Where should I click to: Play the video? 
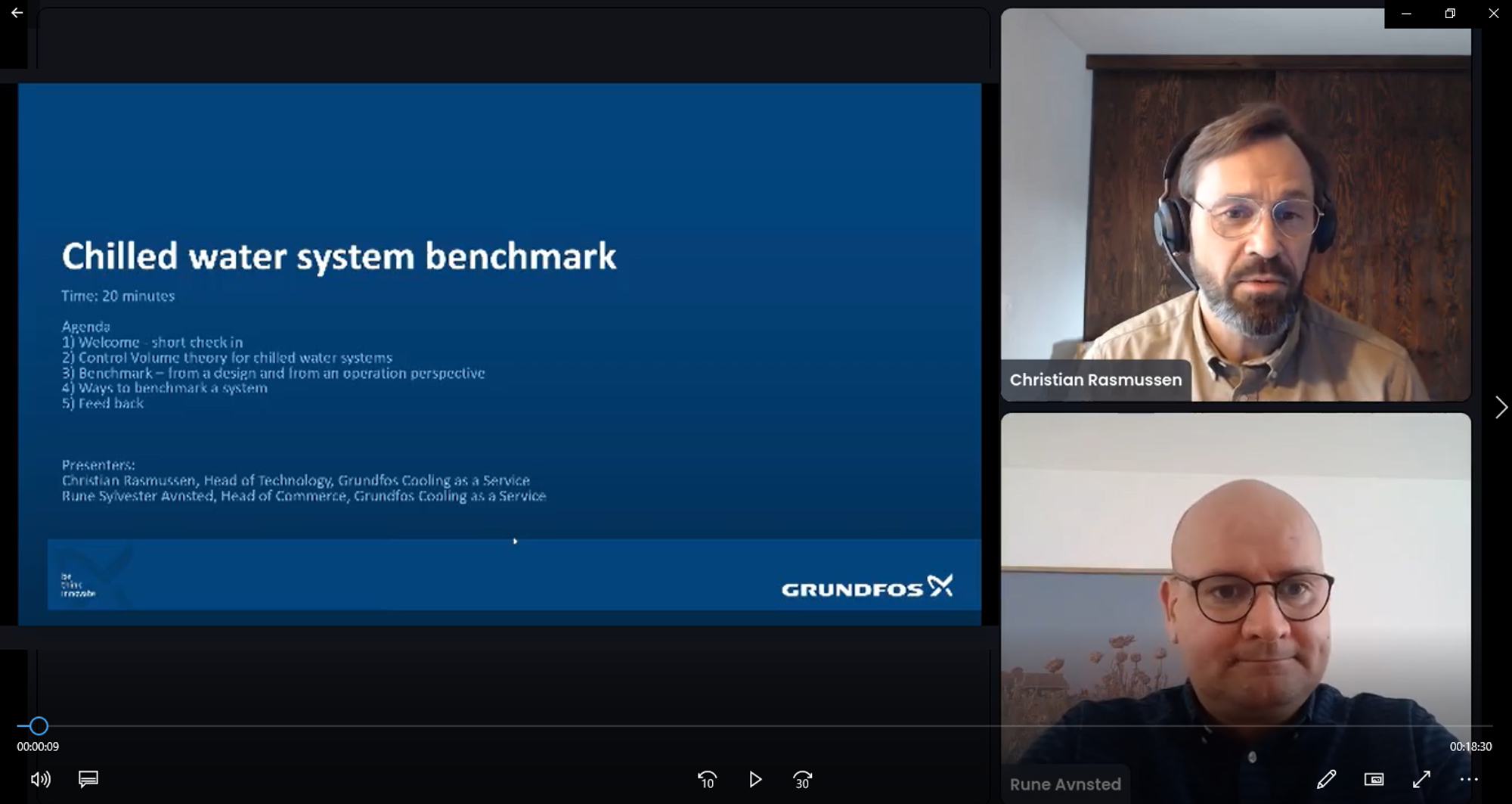755,779
